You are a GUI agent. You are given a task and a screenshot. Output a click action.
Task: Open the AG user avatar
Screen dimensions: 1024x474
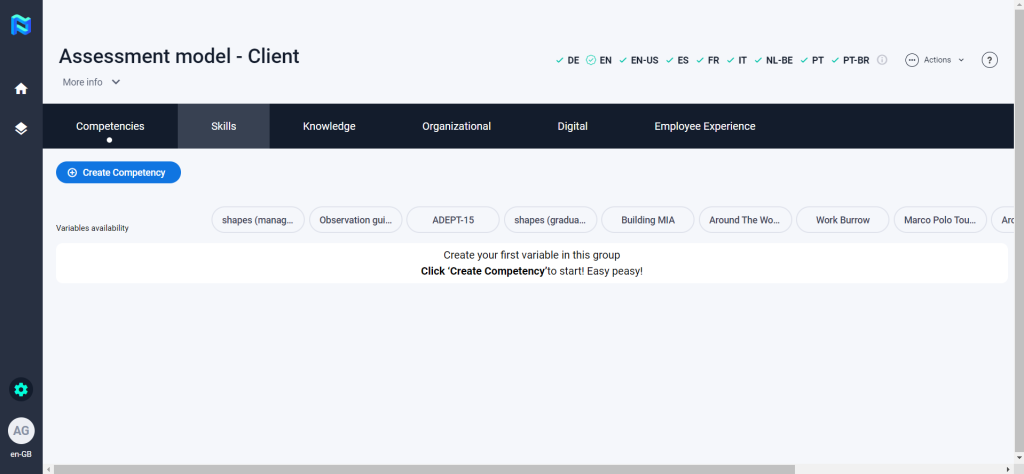click(x=21, y=431)
